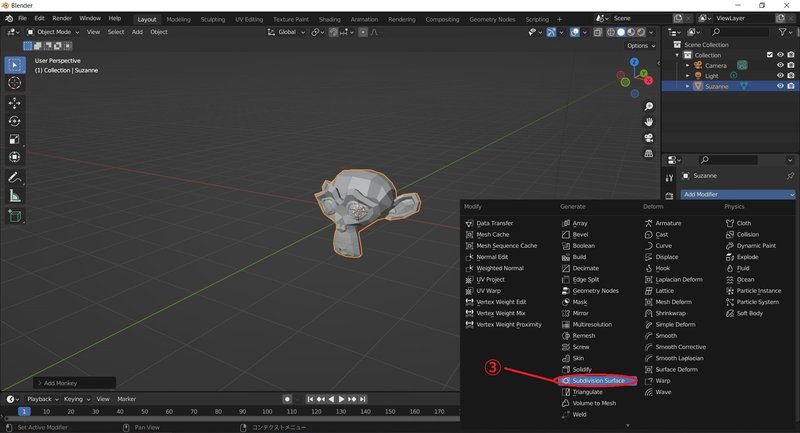This screenshot has height=433, width=800.
Task: Hide Camera in viewport via eye icon
Action: [780, 65]
